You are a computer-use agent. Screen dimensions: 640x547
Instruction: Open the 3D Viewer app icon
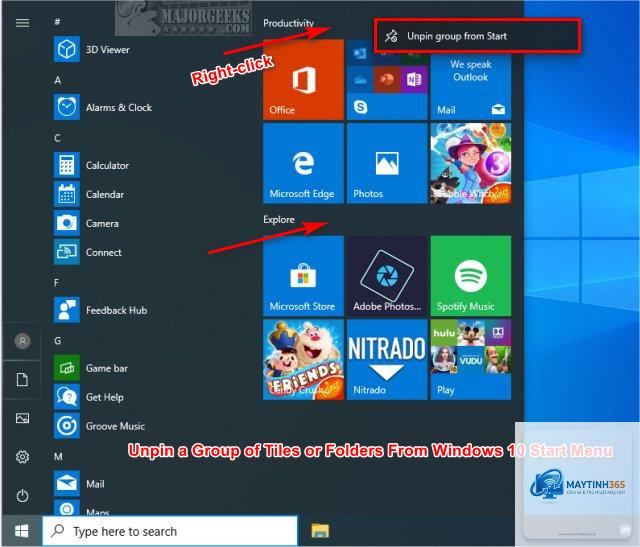click(x=67, y=49)
